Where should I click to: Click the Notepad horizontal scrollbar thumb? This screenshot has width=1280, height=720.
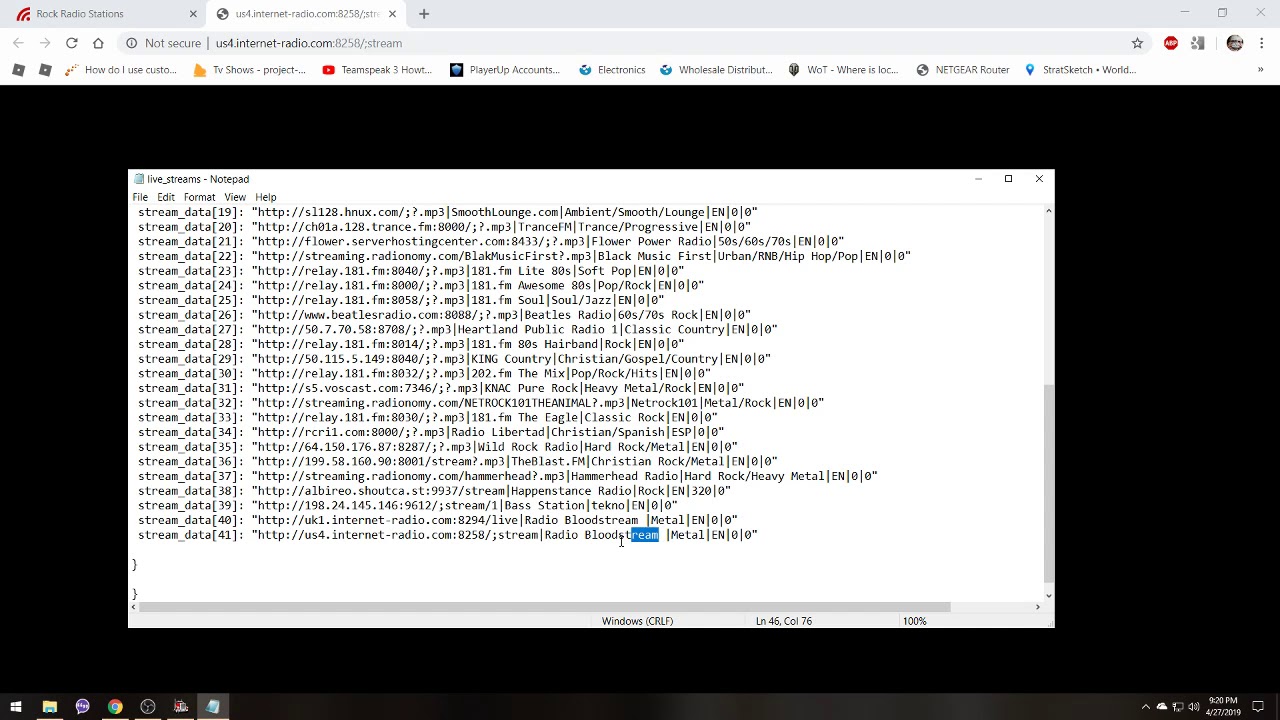click(545, 607)
